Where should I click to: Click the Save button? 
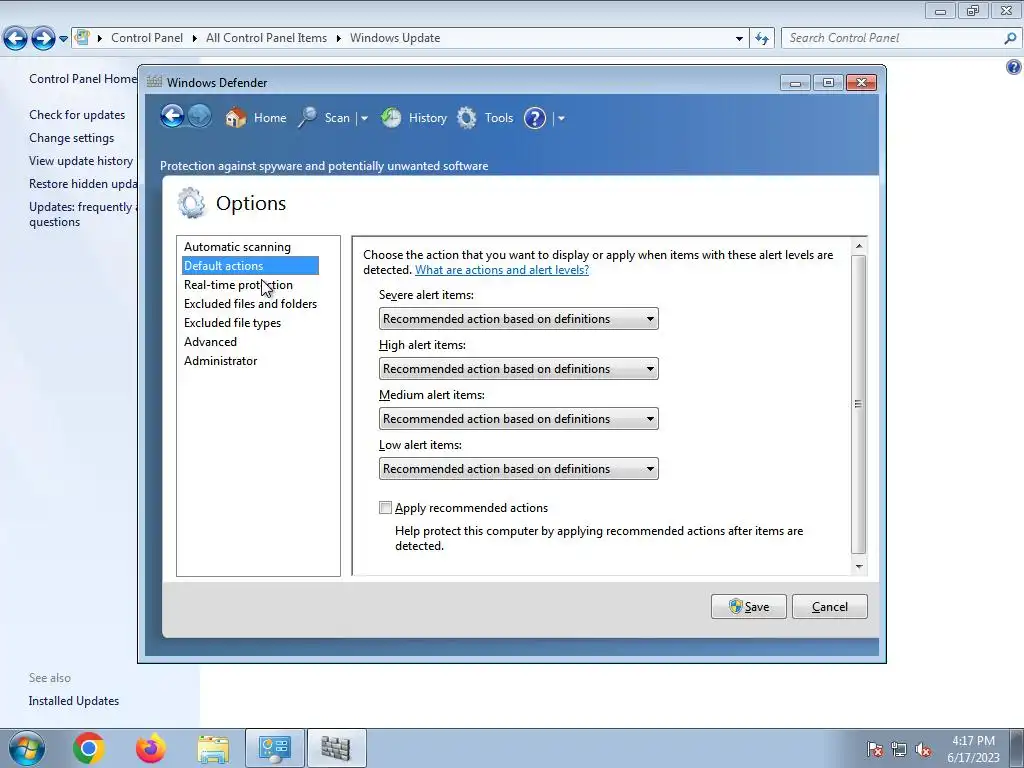pyautogui.click(x=748, y=607)
